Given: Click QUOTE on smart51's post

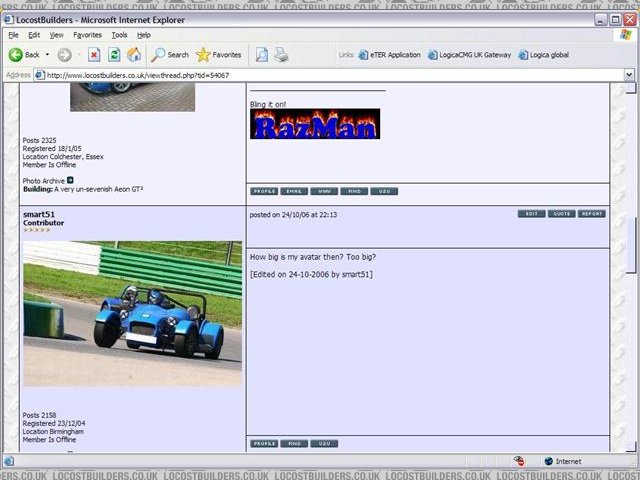Looking at the screenshot, I should click(x=562, y=214).
